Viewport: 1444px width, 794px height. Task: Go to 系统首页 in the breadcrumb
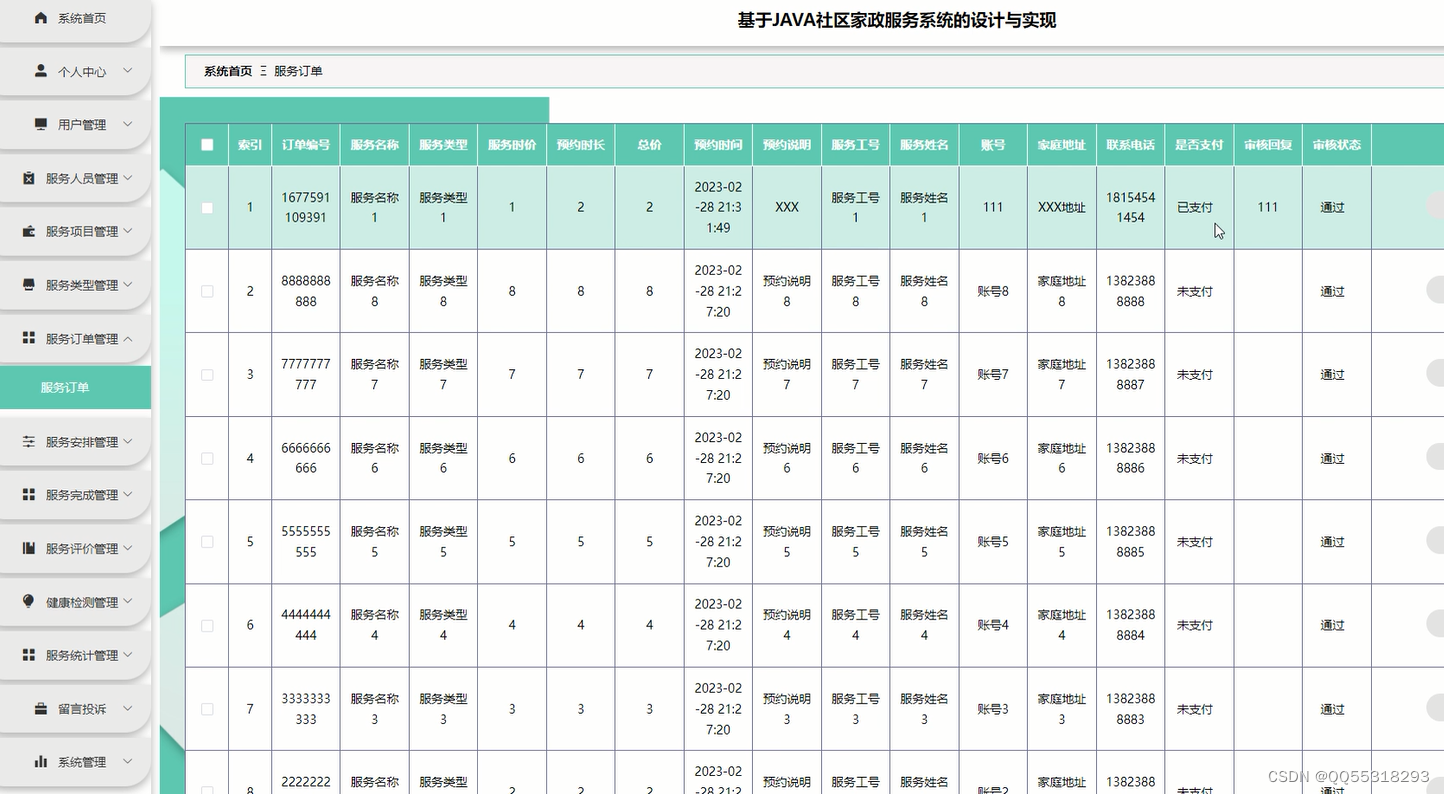coord(228,71)
